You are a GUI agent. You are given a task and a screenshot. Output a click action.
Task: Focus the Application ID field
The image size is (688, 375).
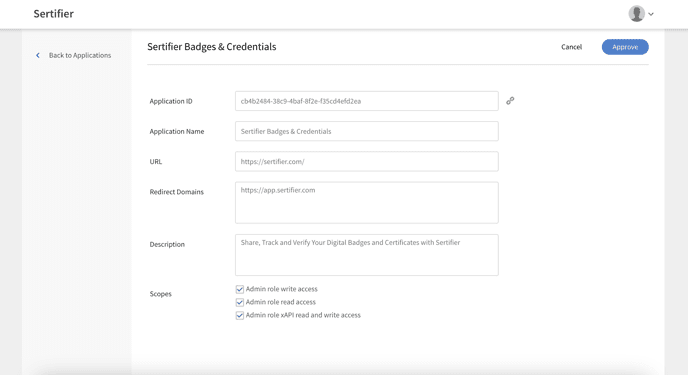(x=366, y=101)
